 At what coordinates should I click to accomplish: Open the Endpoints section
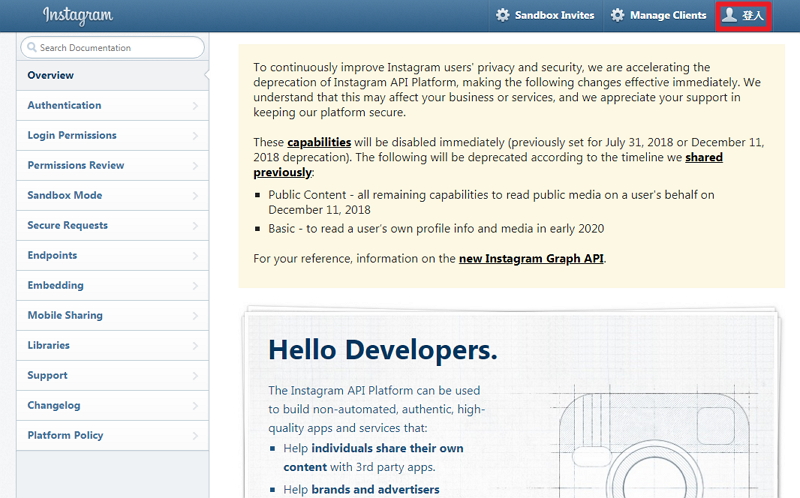click(112, 256)
